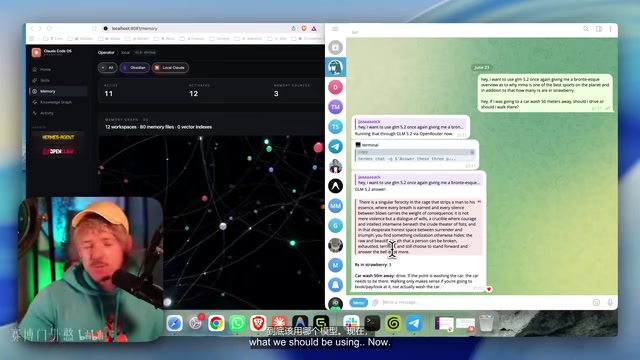Click the red node in memory graph
The width and height of the screenshot is (640, 360).
tap(318, 147)
